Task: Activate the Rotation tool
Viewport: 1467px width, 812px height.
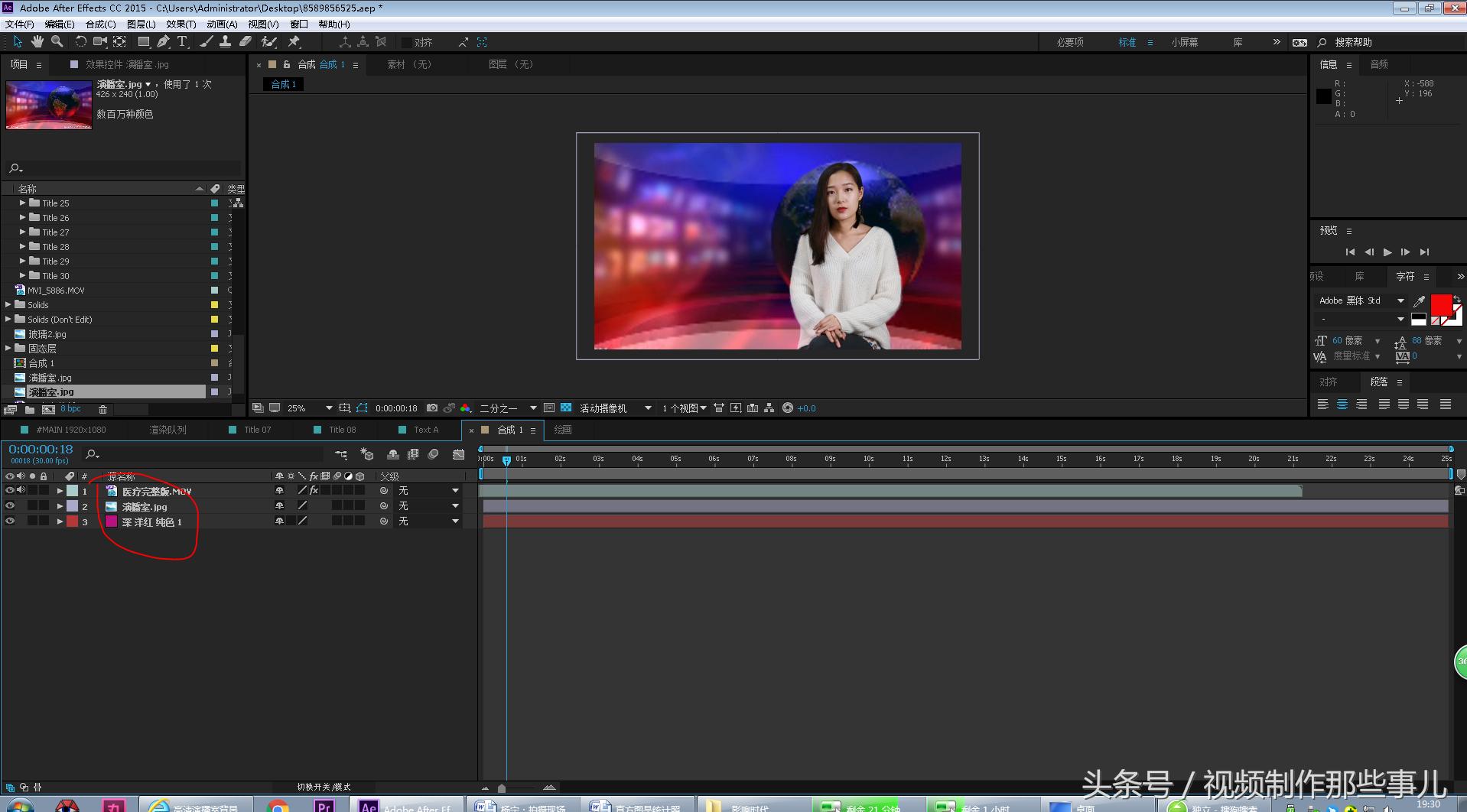Action: pyautogui.click(x=80, y=42)
